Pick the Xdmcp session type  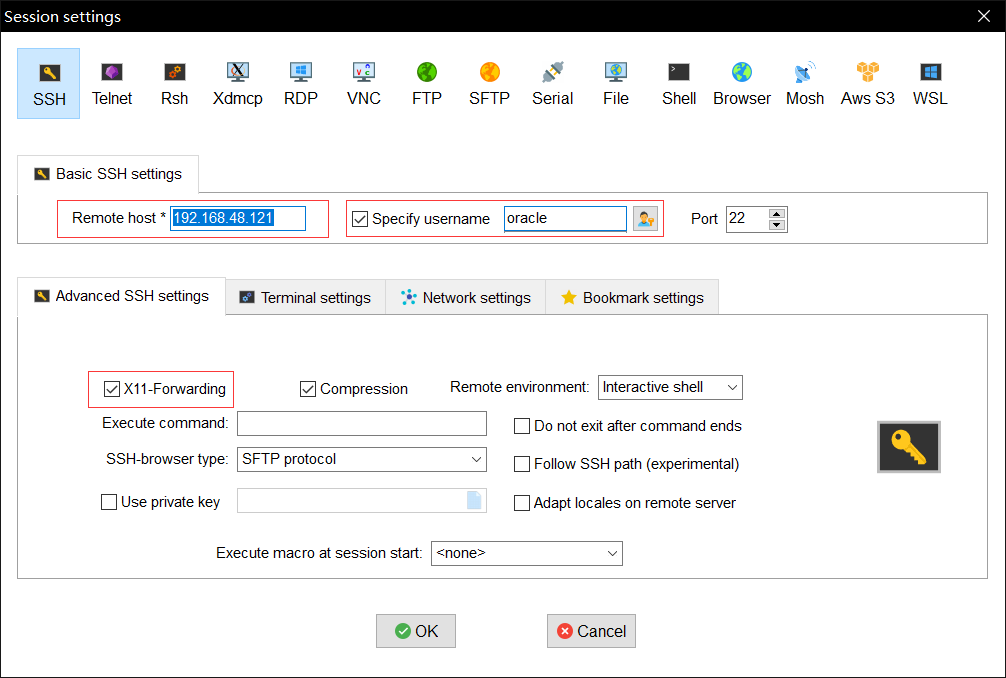237,83
